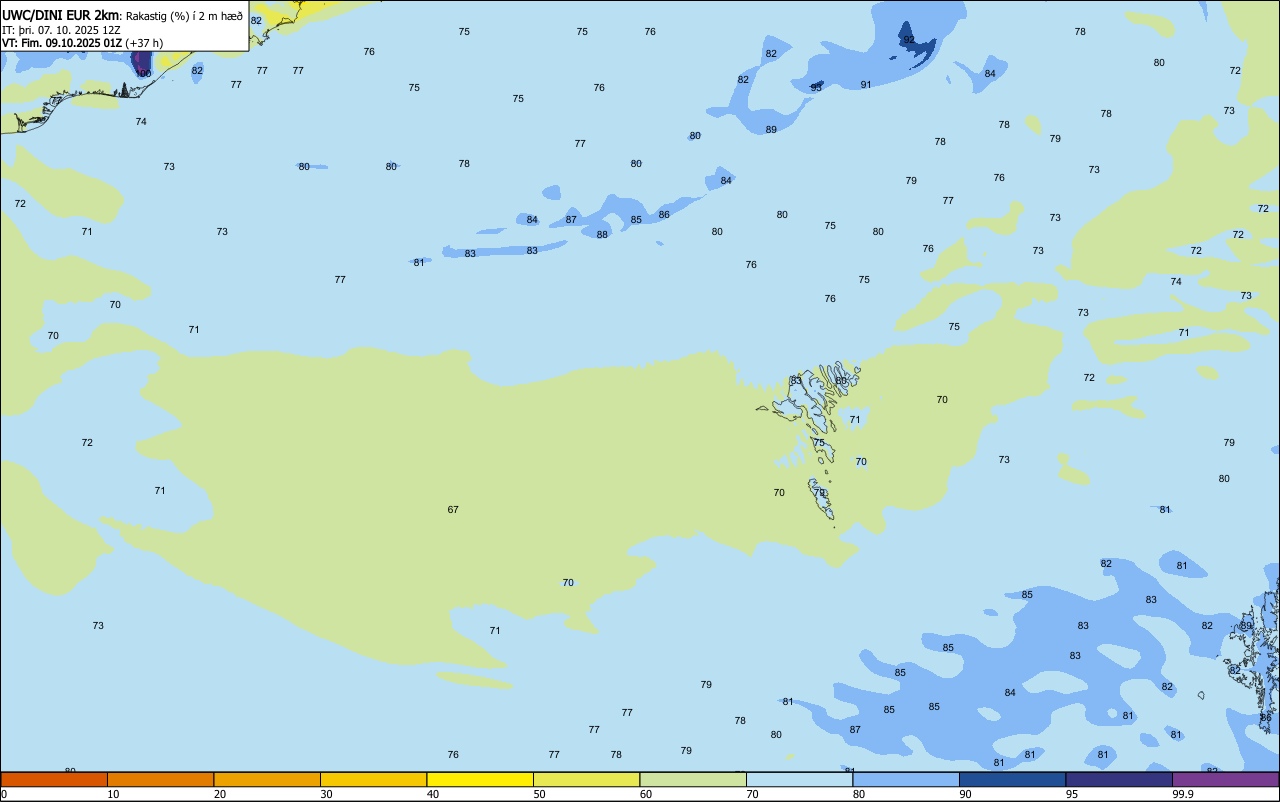Click the legend tick label '40'
This screenshot has height=802, width=1280.
click(432, 794)
